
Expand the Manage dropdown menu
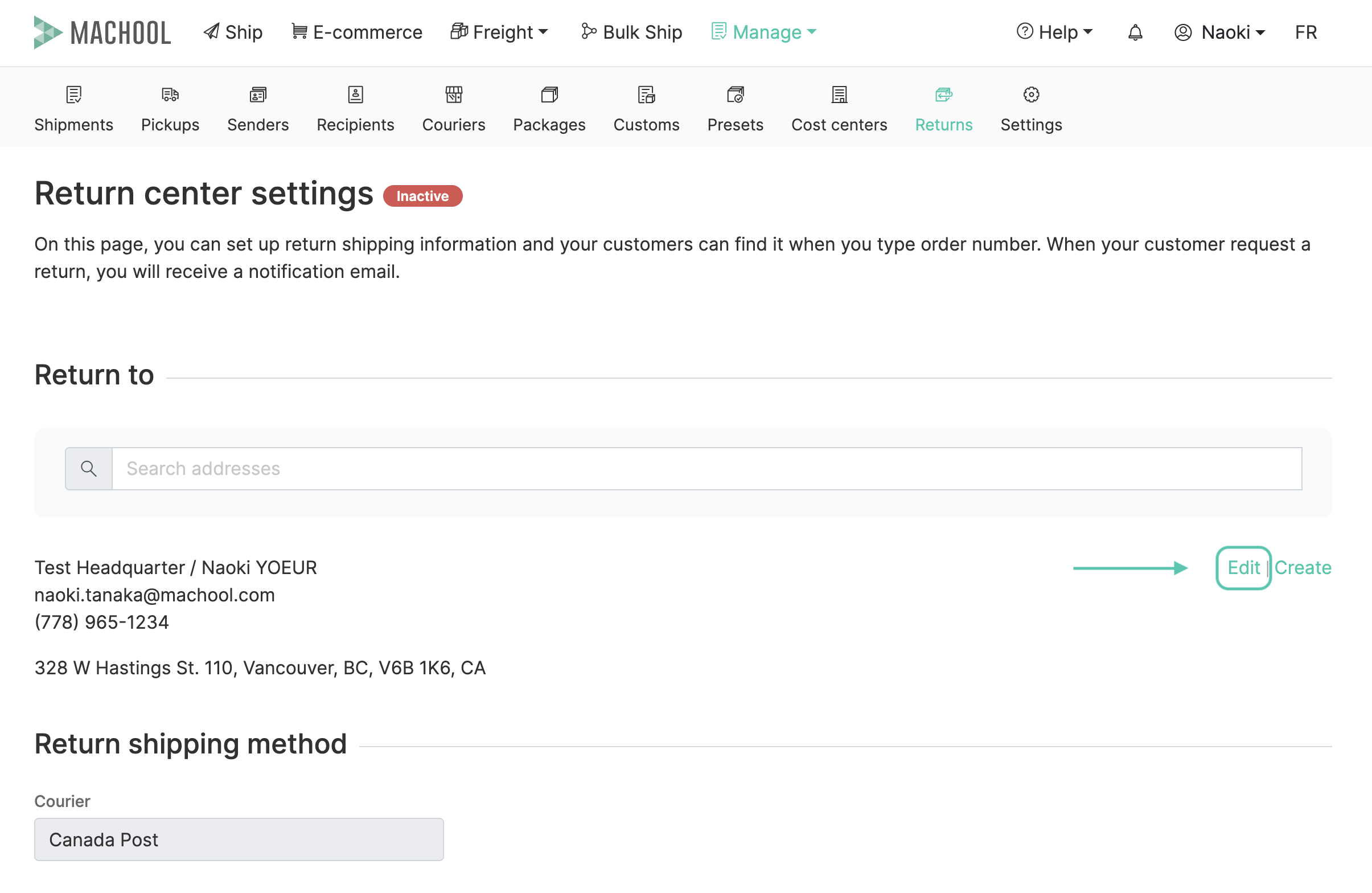tap(765, 32)
